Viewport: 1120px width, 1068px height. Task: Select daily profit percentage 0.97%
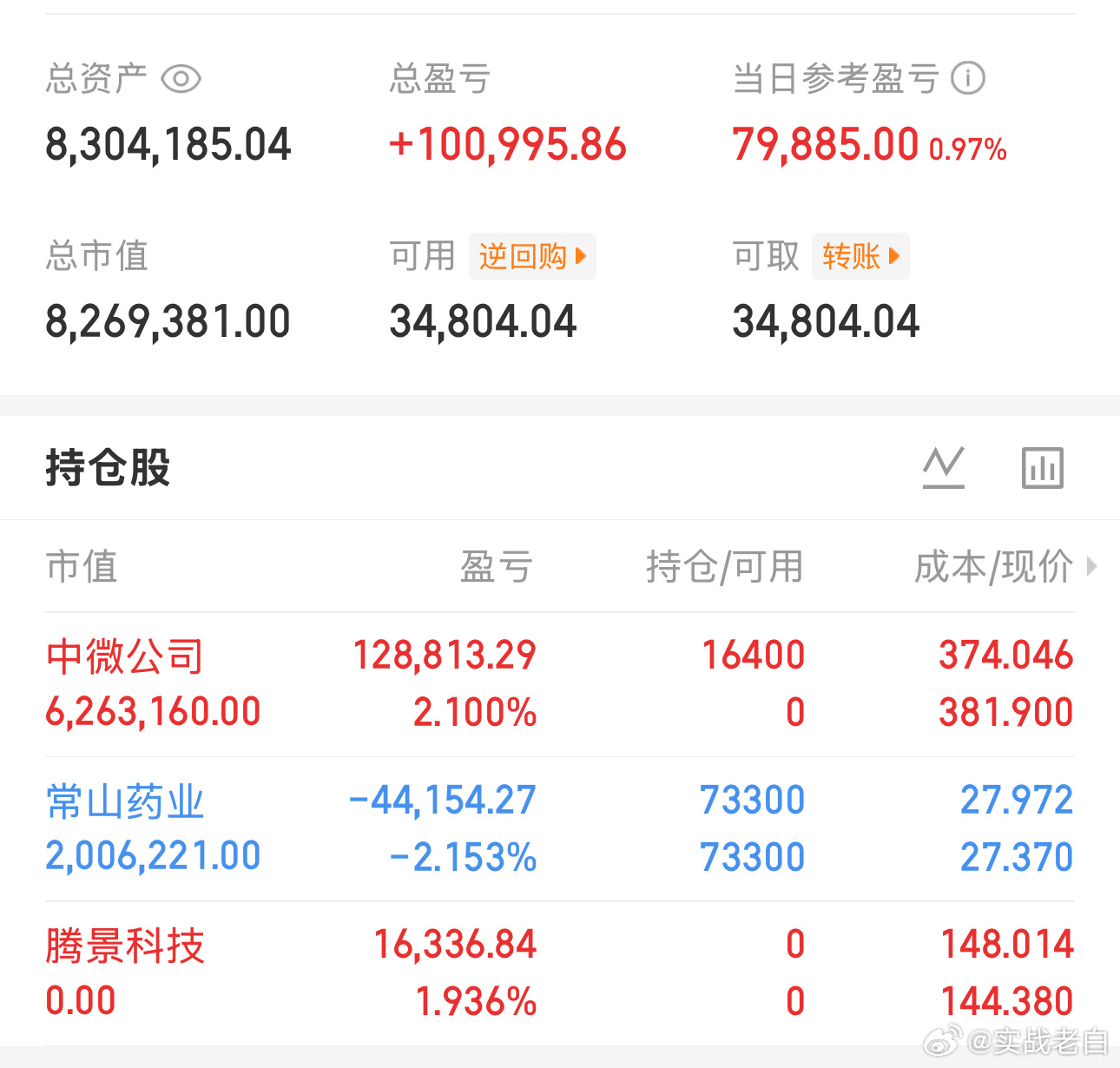[x=968, y=149]
